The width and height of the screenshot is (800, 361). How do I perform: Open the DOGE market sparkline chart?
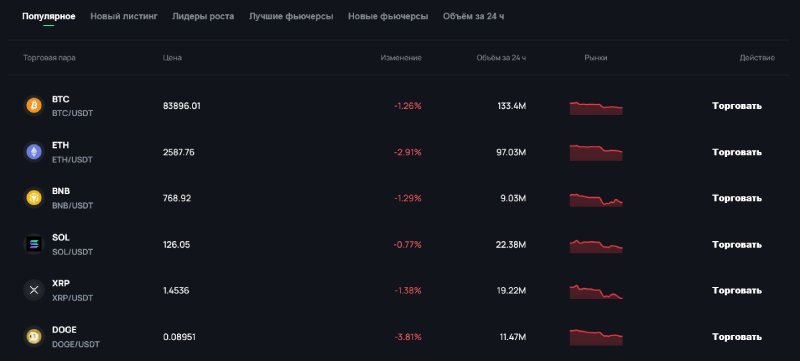pos(596,338)
